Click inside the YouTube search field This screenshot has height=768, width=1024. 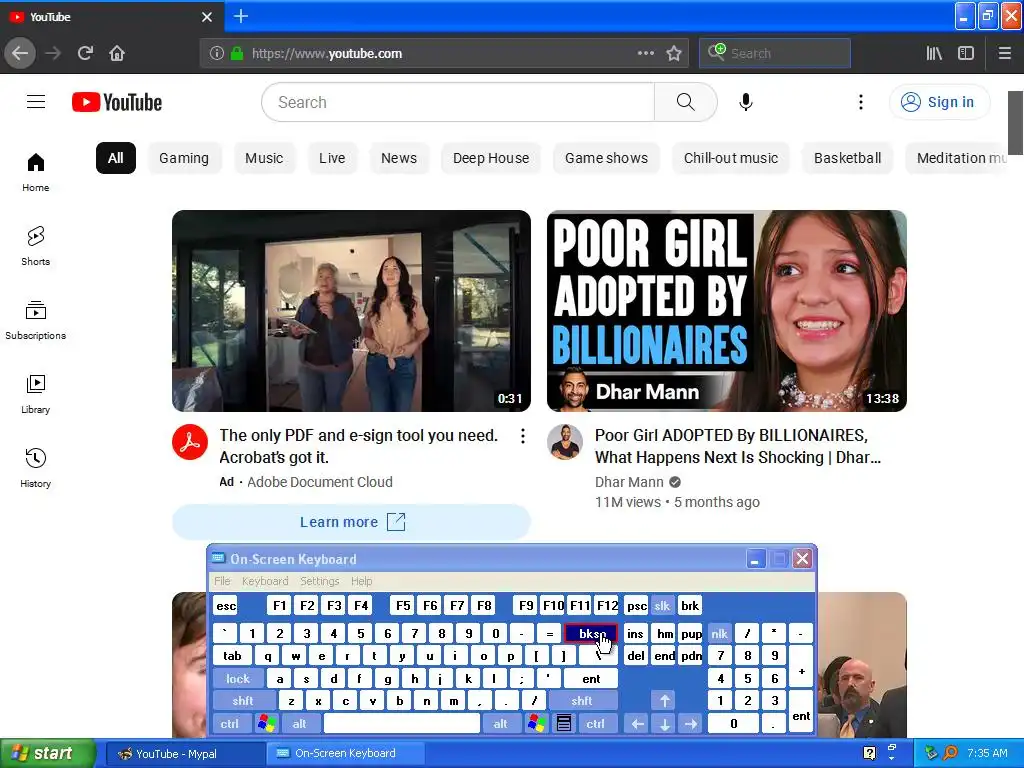(458, 102)
